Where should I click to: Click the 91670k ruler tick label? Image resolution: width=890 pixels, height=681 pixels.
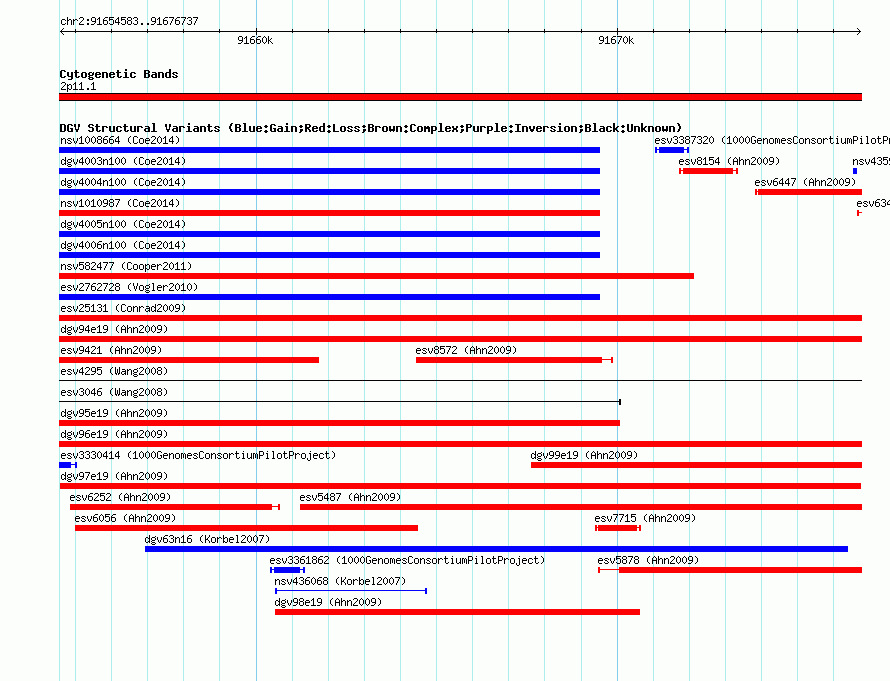click(616, 40)
